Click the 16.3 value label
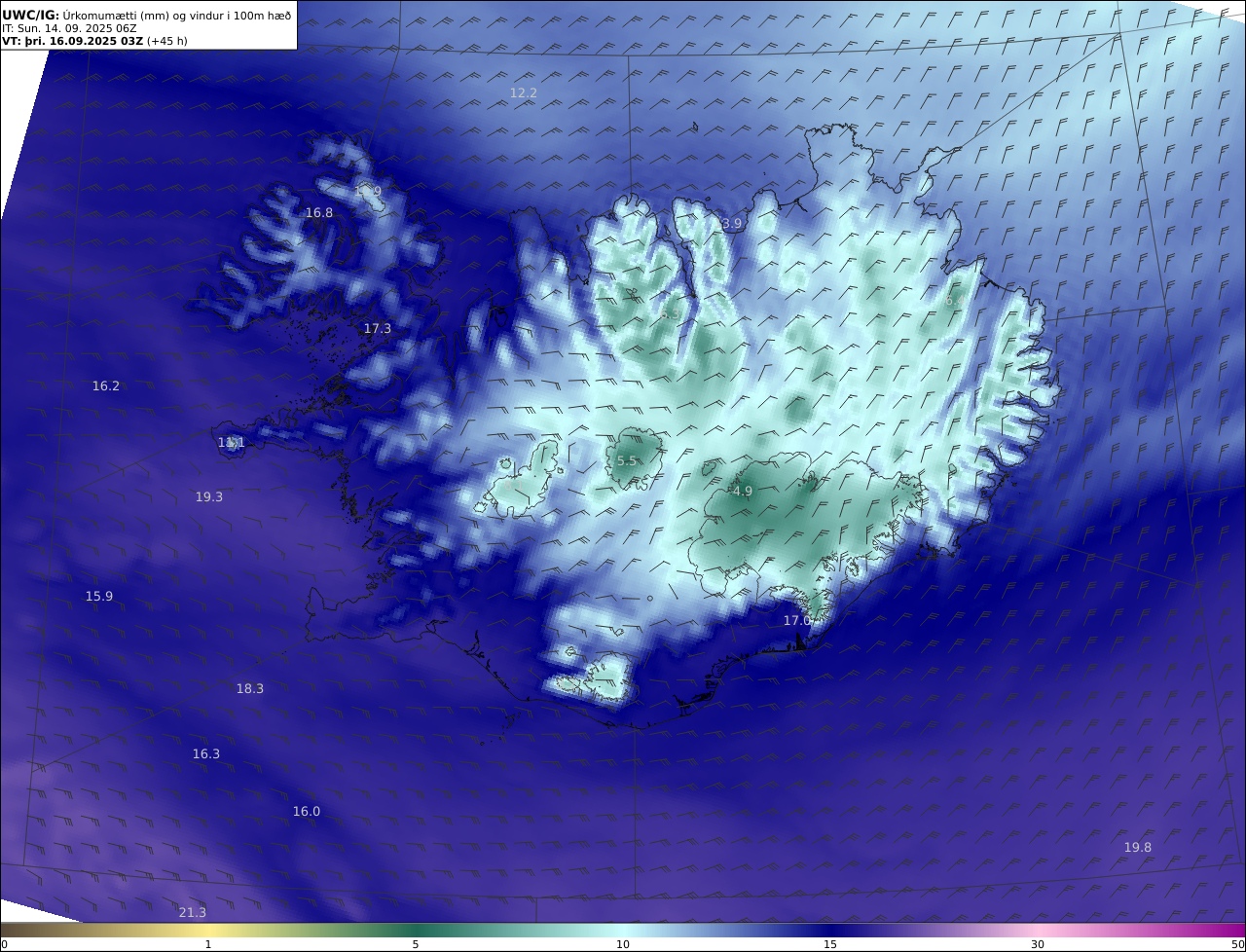The height and width of the screenshot is (952, 1246). [206, 754]
